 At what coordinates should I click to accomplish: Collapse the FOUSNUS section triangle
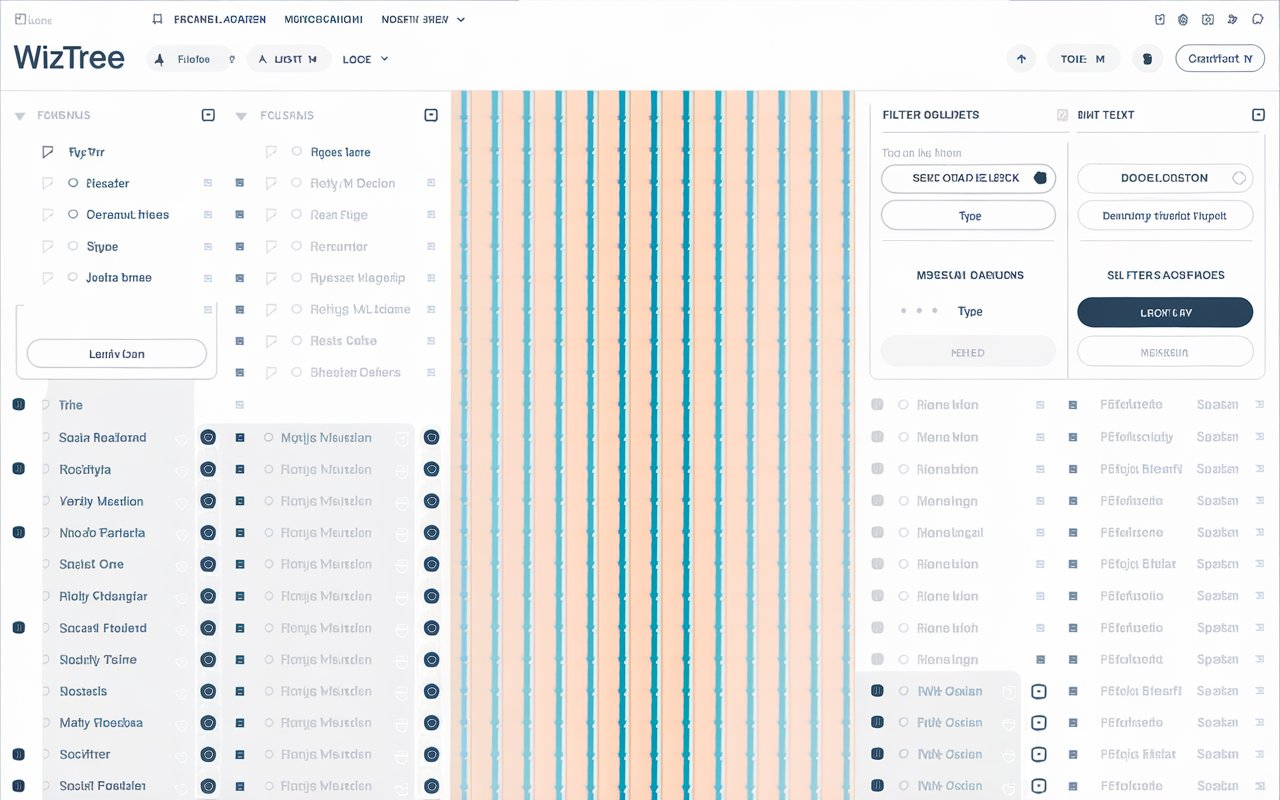coord(20,116)
